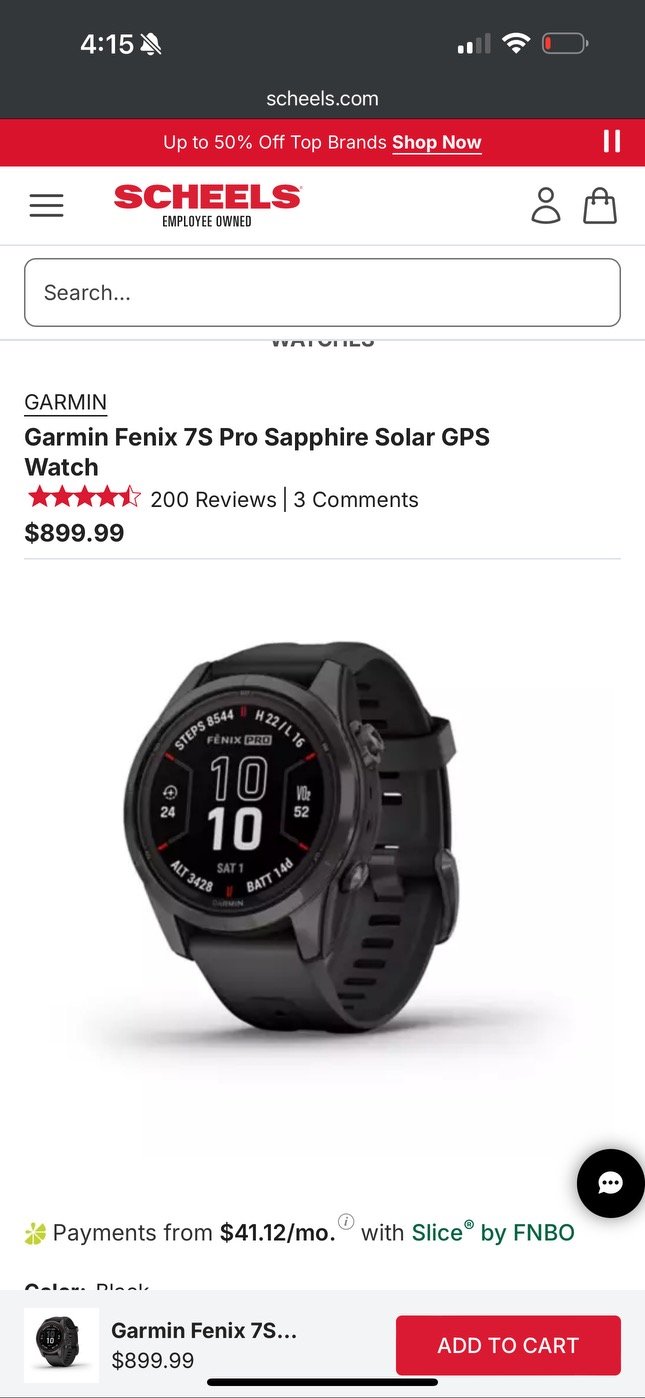
Task: Tap the Slice payment info icon
Action: coord(346,1221)
